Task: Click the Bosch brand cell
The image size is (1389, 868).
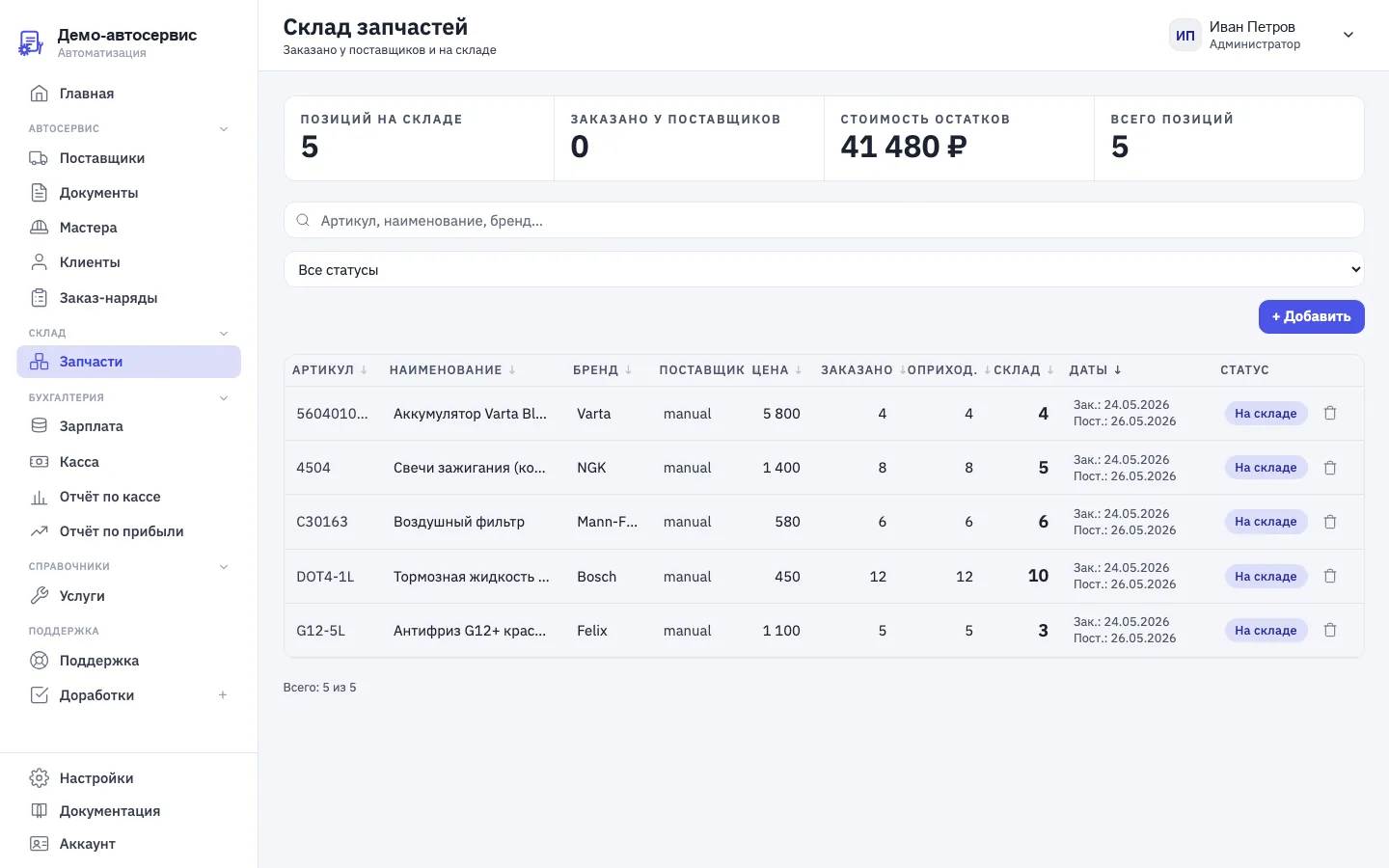Action: click(x=596, y=577)
